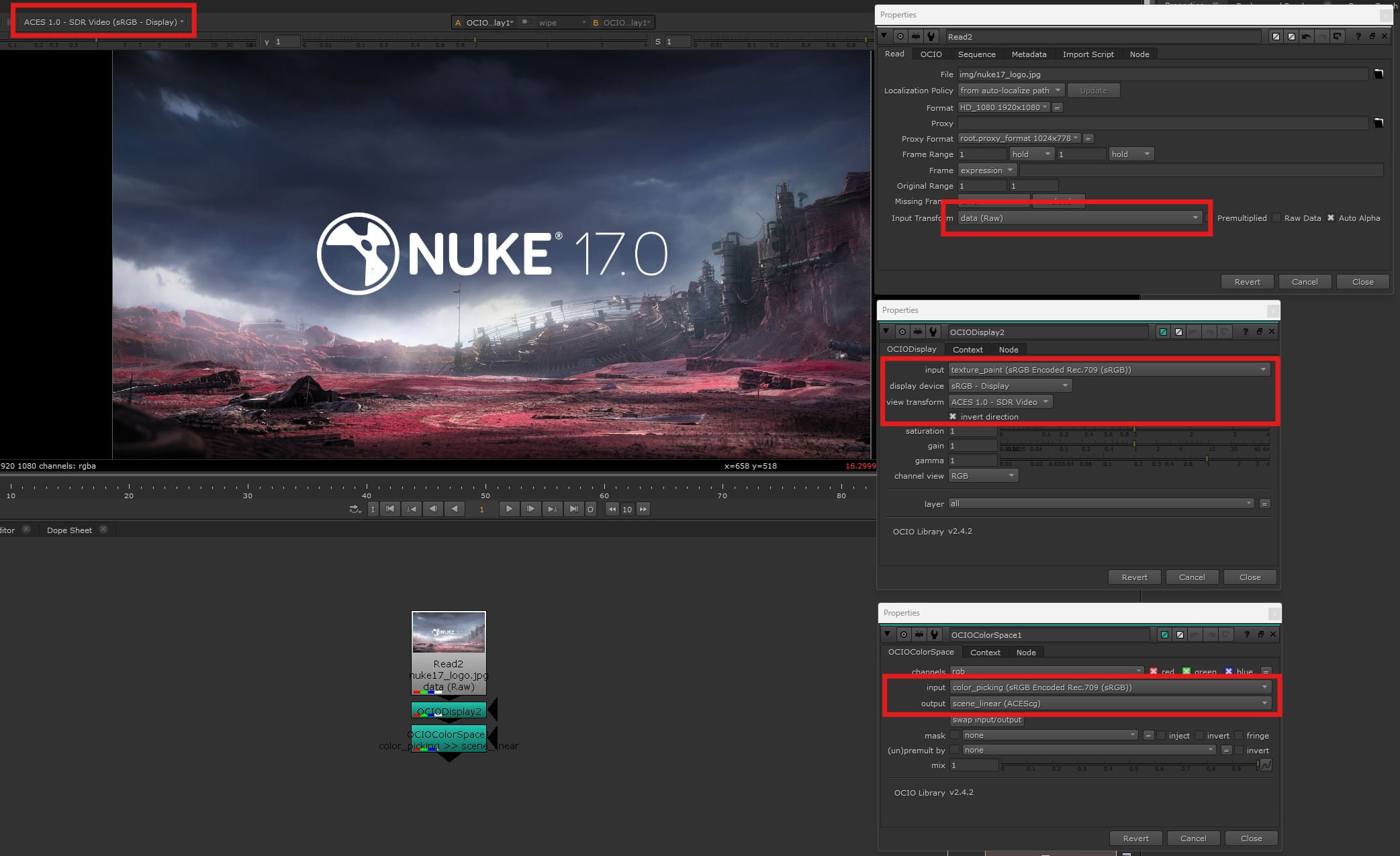Go to previous keyframe button

pyautogui.click(x=412, y=509)
